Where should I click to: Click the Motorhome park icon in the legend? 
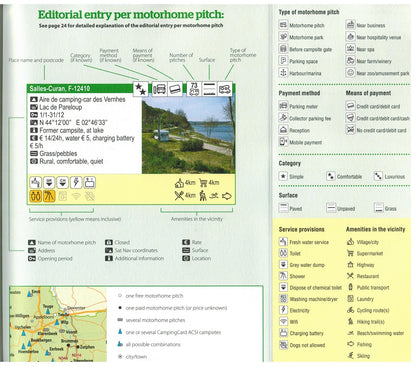[283, 37]
